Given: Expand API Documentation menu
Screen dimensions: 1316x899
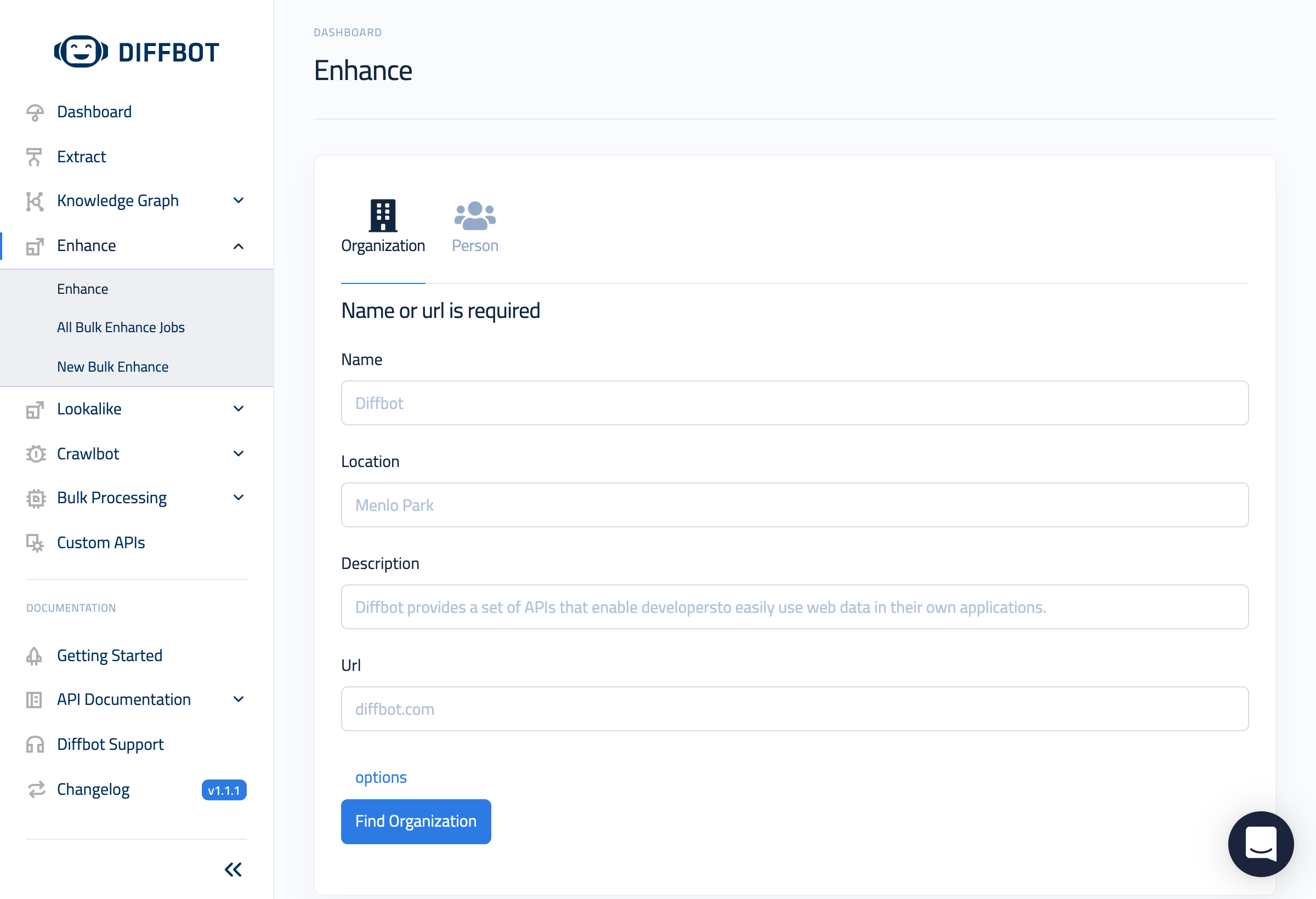Looking at the screenshot, I should pyautogui.click(x=239, y=699).
